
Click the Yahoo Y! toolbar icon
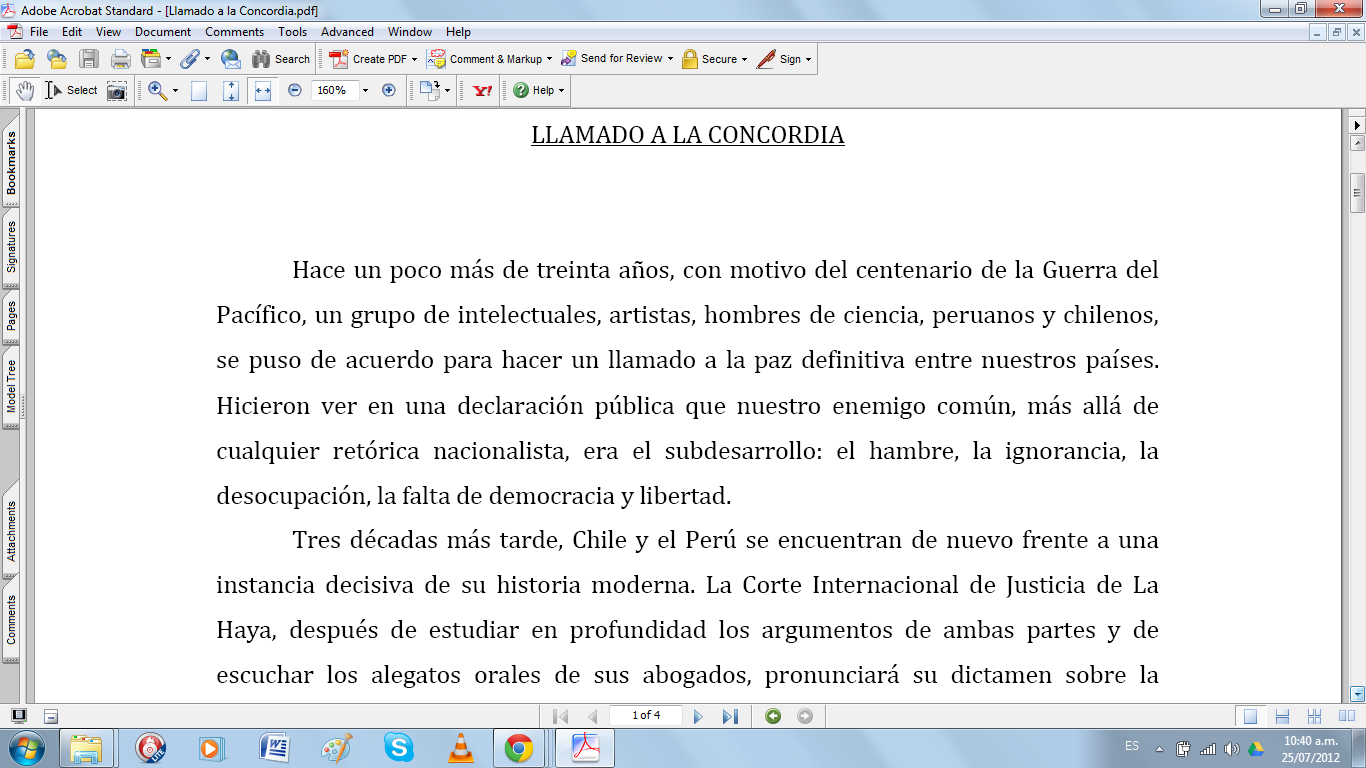(x=483, y=90)
